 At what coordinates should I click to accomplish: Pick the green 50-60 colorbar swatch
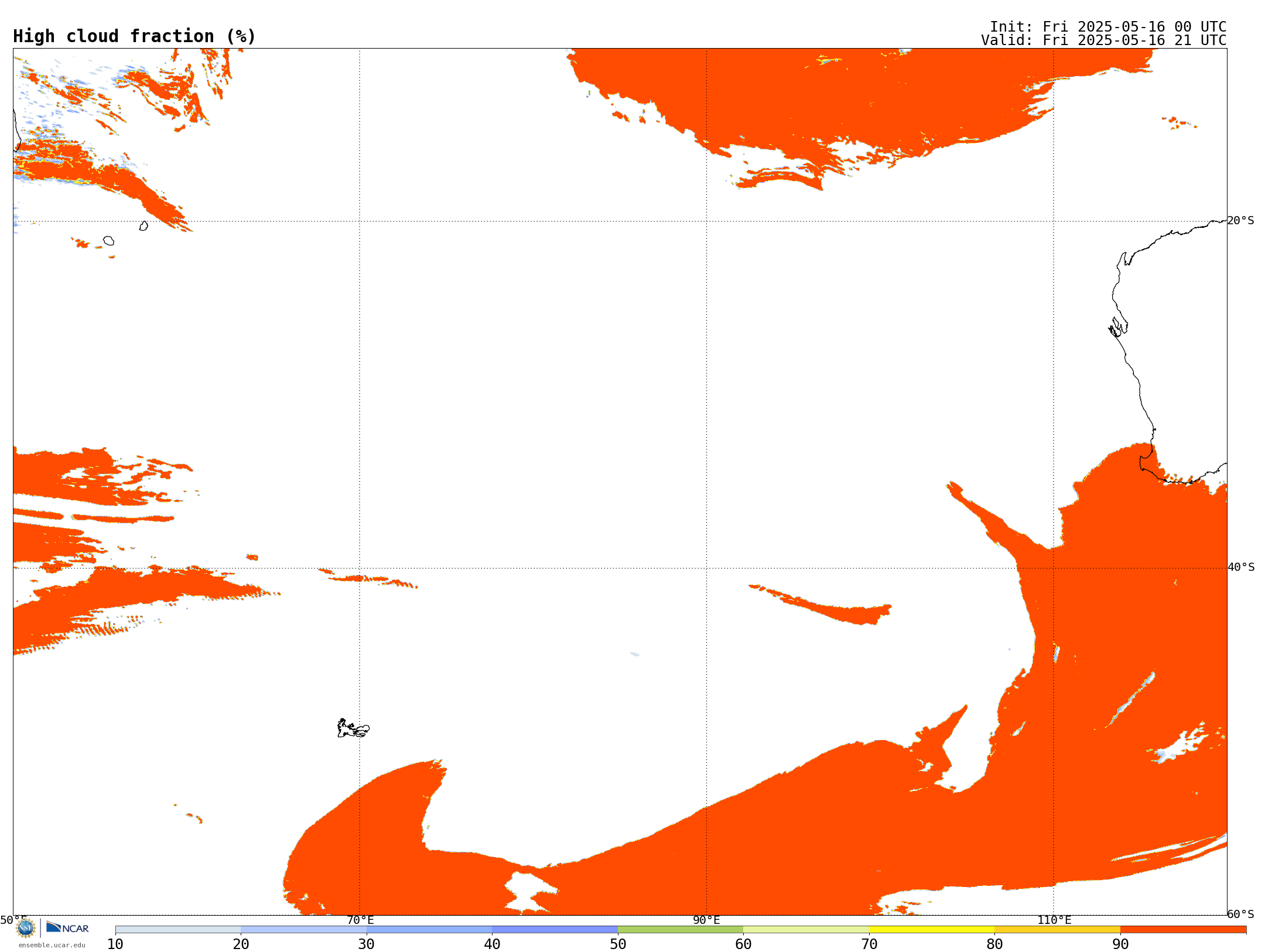681,930
